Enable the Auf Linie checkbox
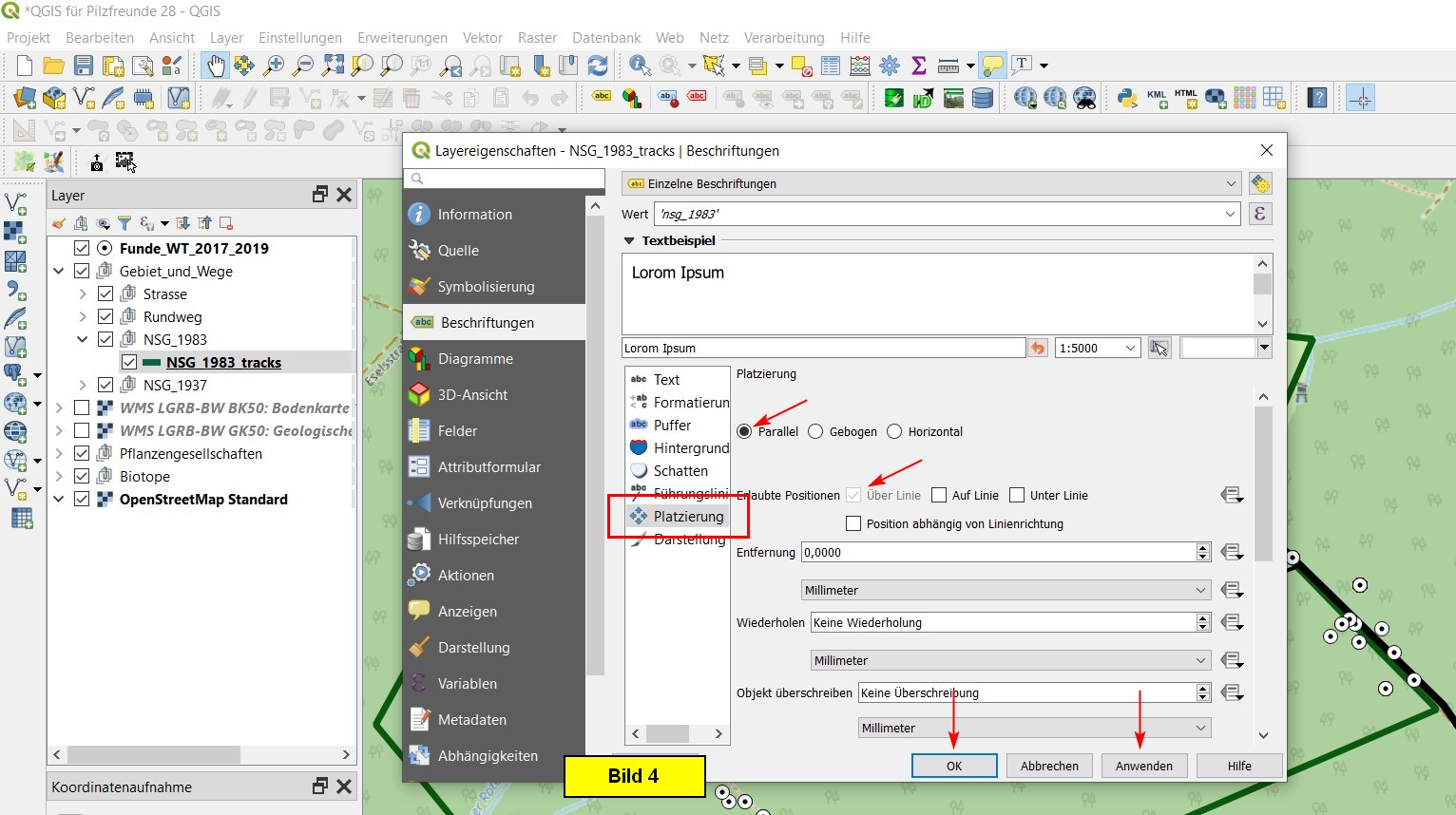The width and height of the screenshot is (1456, 815). [939, 495]
